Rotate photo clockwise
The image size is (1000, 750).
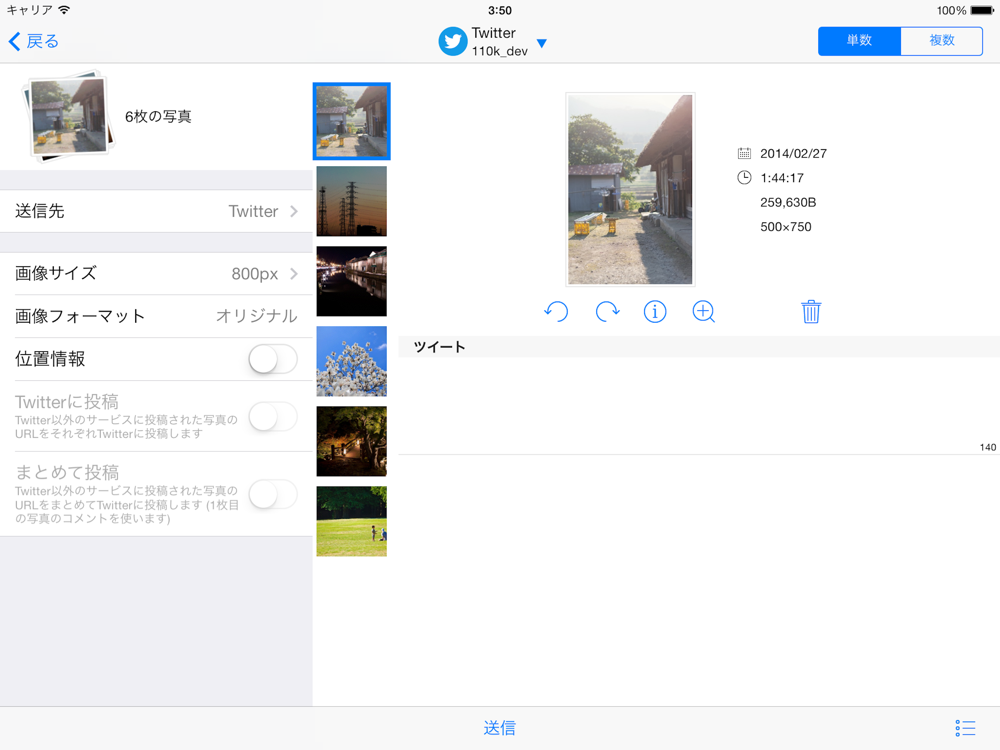tap(607, 312)
